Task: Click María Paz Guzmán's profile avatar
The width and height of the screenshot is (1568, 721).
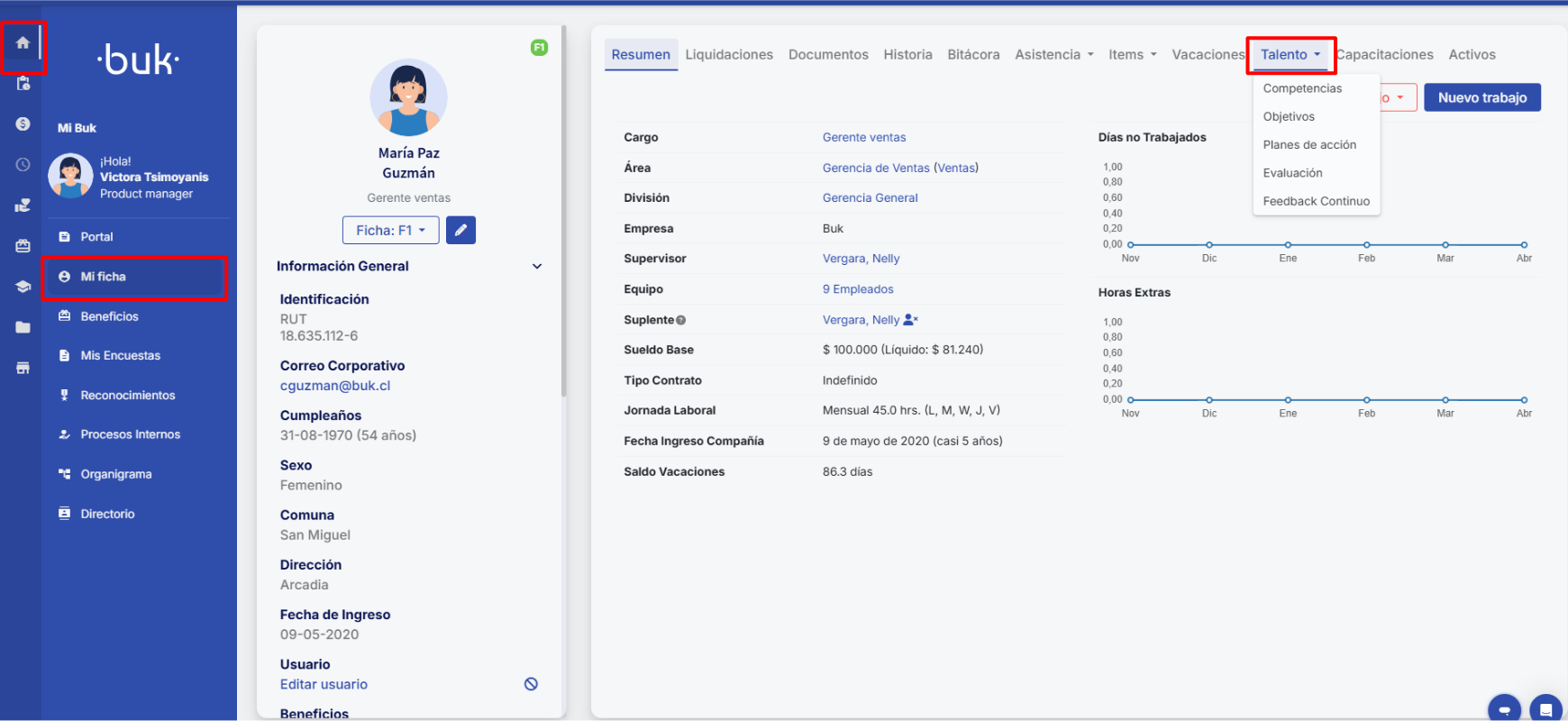Action: [x=408, y=97]
